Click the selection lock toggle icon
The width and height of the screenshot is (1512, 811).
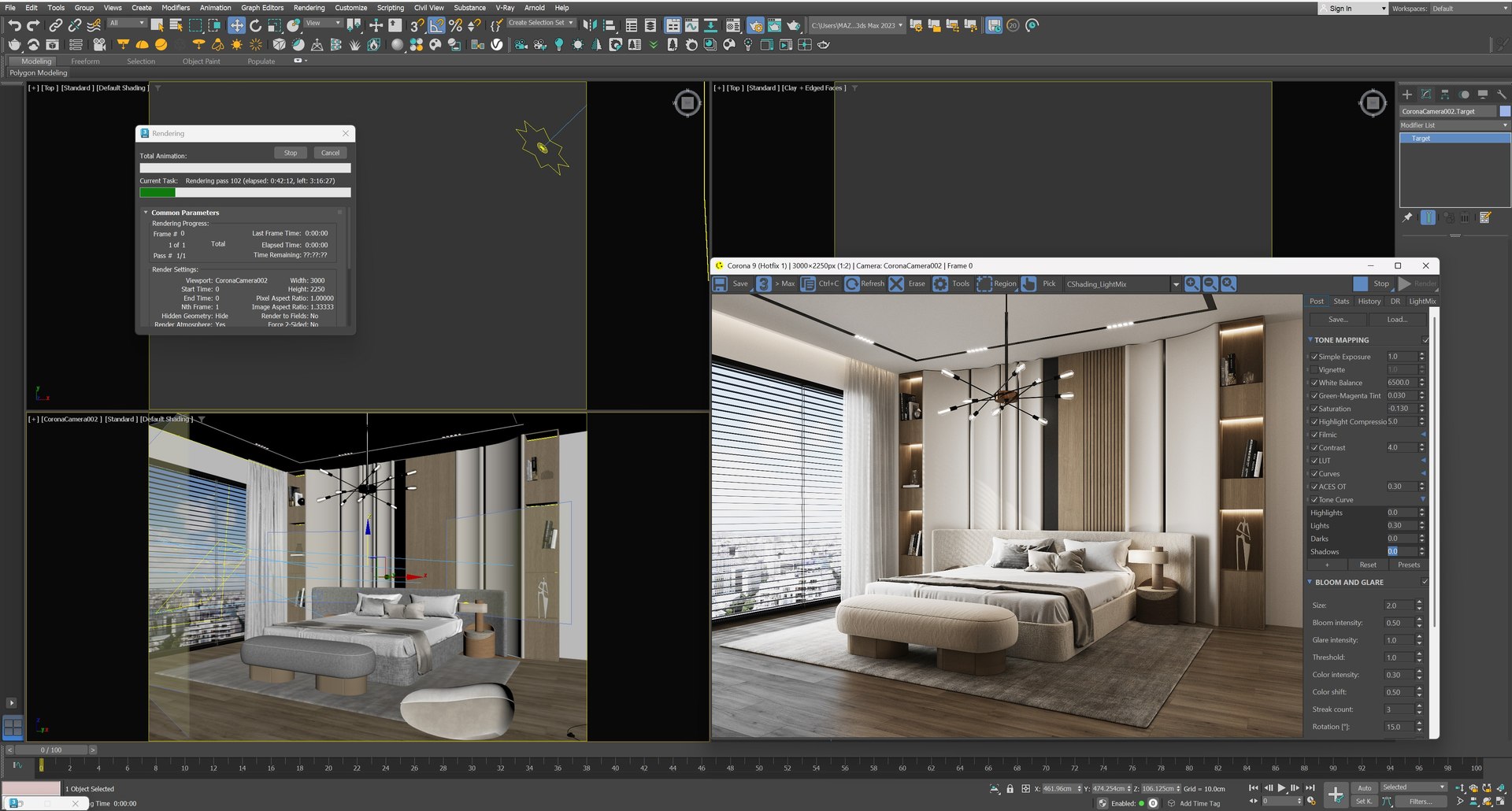click(x=1010, y=788)
